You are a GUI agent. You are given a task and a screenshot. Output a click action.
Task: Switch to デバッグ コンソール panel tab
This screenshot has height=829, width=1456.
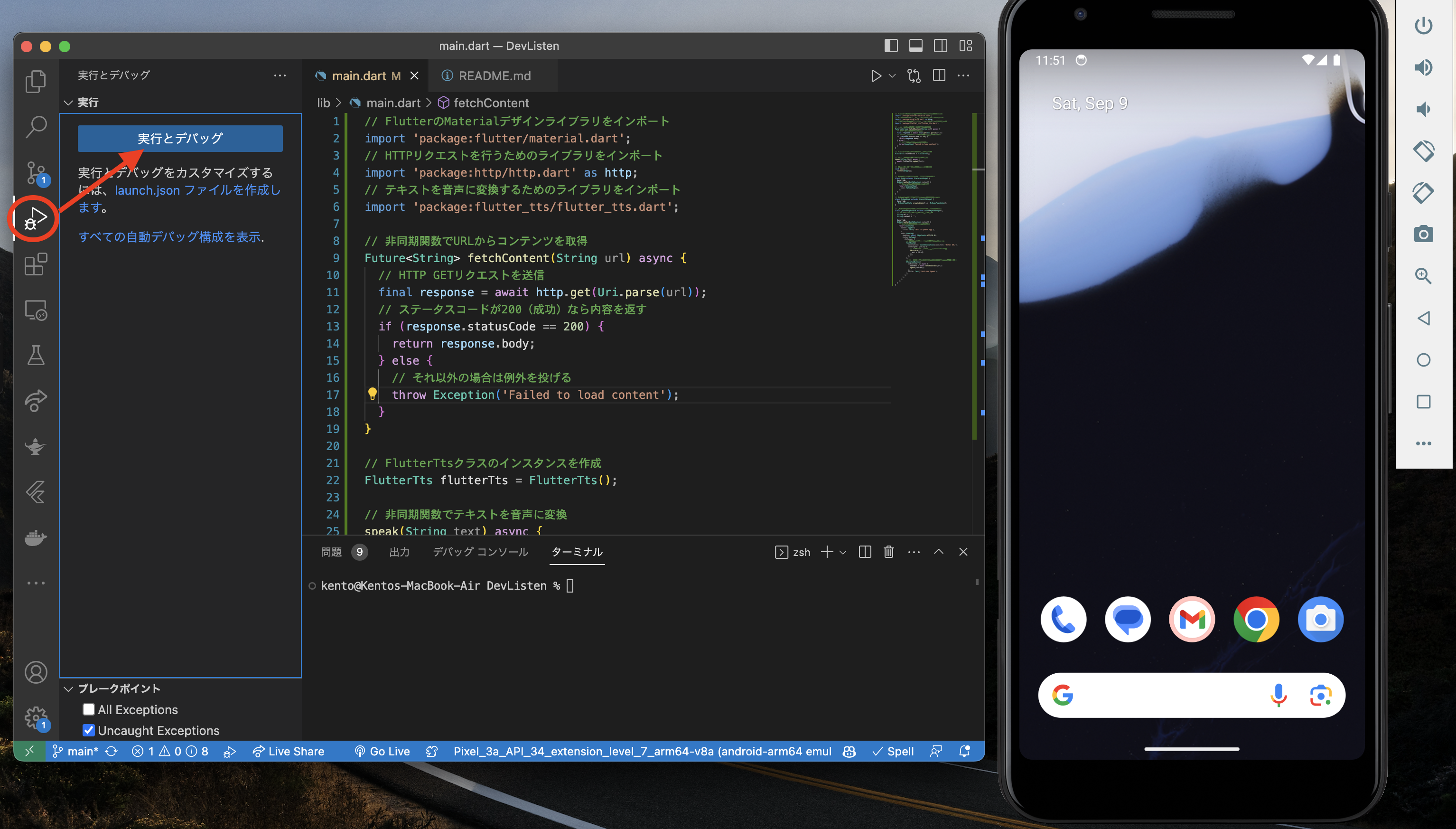coord(480,552)
